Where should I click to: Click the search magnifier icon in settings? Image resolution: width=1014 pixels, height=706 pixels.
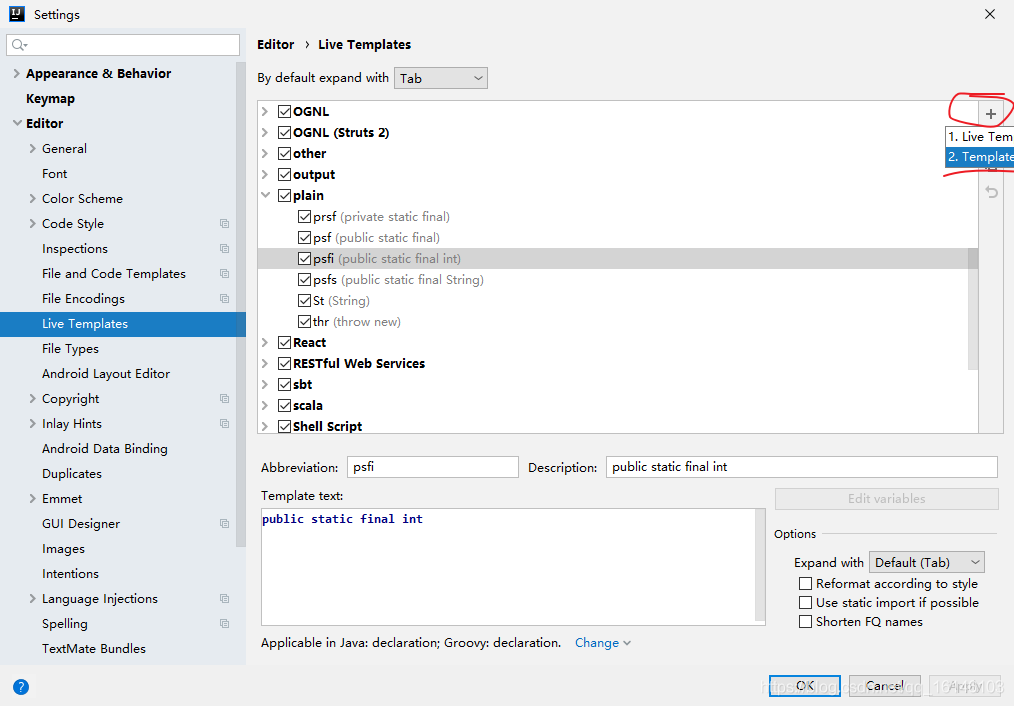pyautogui.click(x=19, y=45)
